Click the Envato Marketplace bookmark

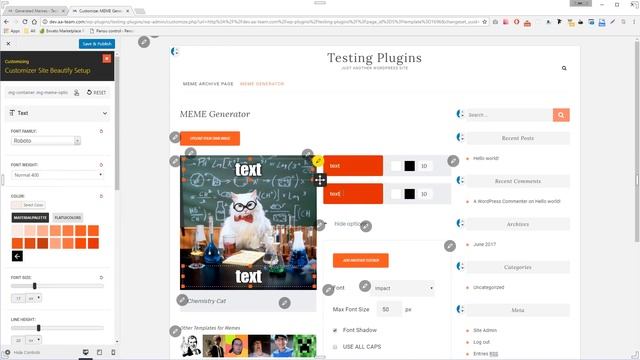pos(61,31)
